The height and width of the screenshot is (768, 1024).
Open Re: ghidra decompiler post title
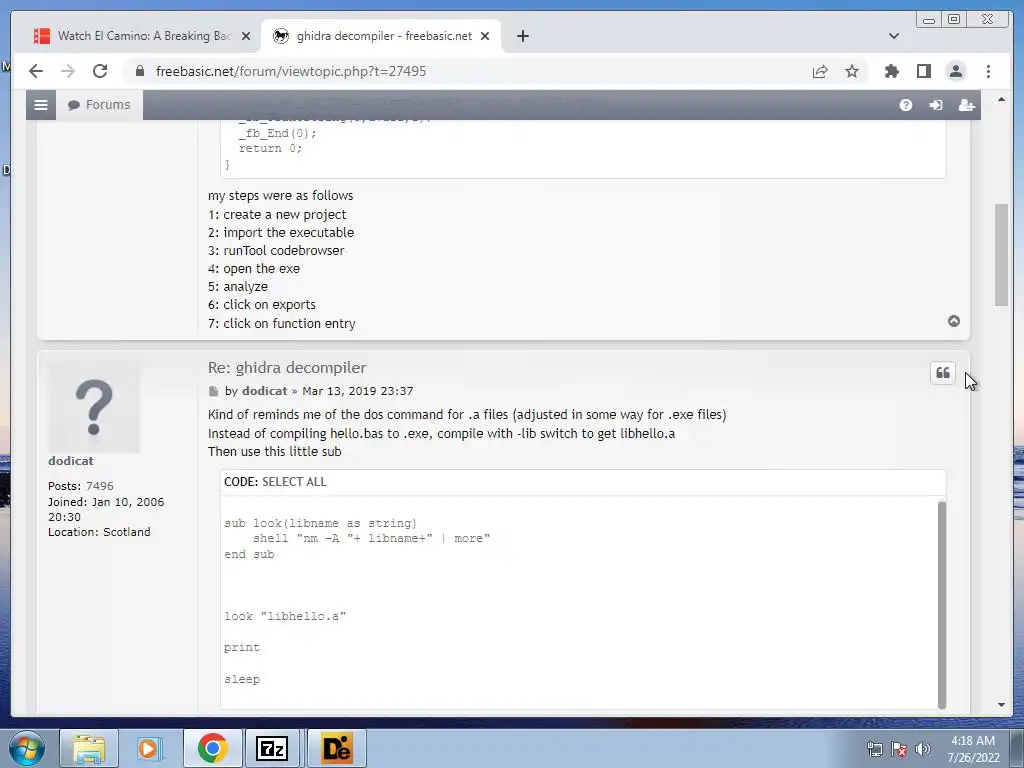pos(287,368)
